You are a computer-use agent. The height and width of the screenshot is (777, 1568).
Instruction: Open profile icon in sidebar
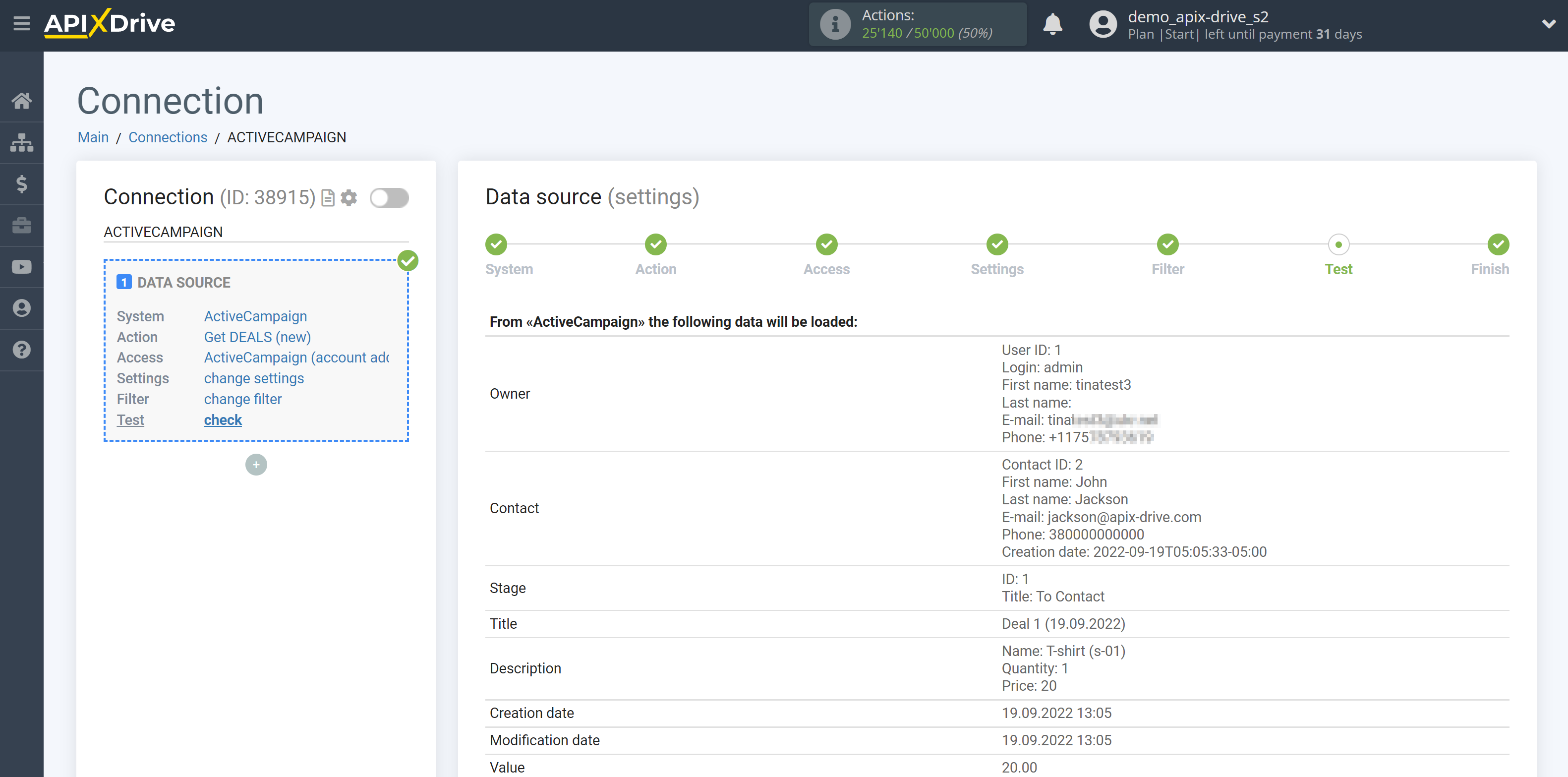pyautogui.click(x=22, y=308)
